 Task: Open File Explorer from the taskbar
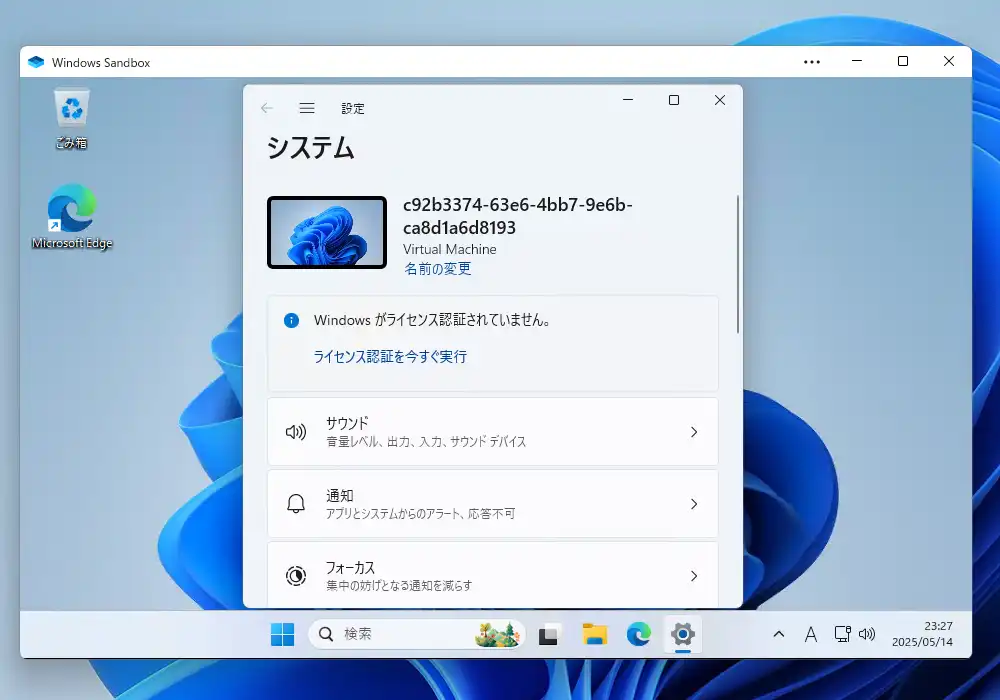coord(594,634)
